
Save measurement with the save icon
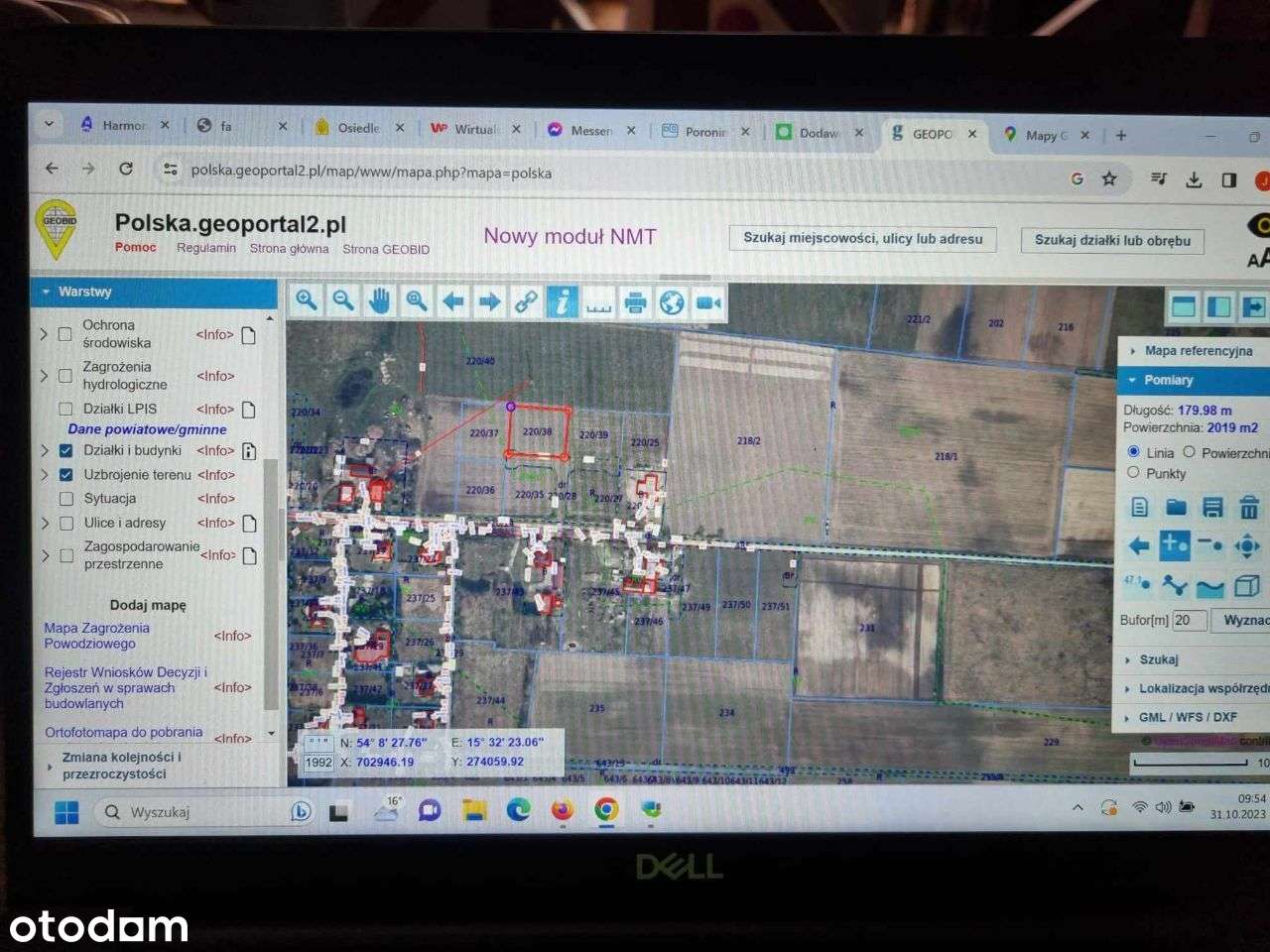pos(1211,509)
